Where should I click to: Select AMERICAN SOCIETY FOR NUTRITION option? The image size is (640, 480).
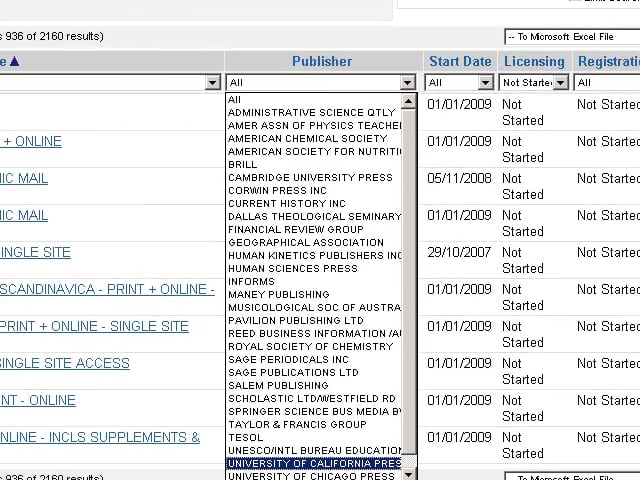coord(315,152)
